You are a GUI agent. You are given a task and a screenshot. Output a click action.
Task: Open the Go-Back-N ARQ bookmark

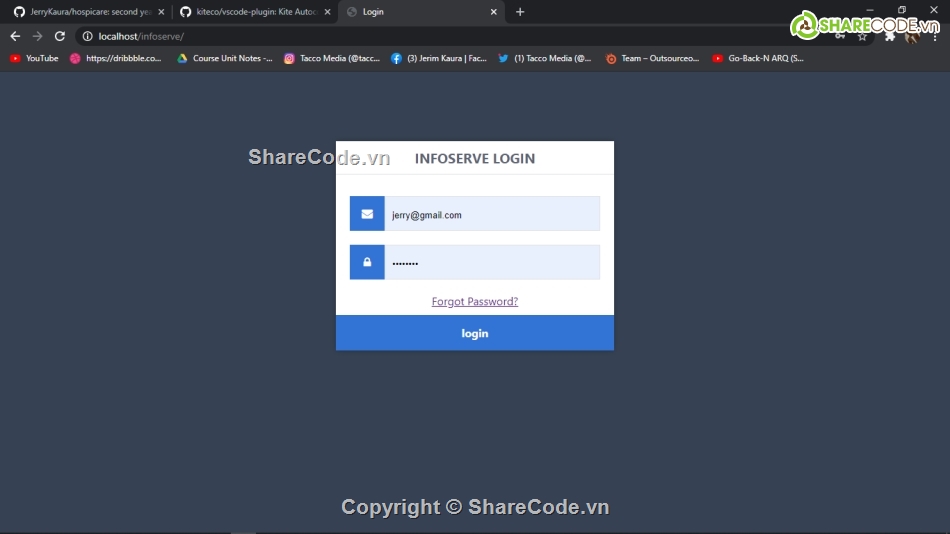pyautogui.click(x=759, y=58)
